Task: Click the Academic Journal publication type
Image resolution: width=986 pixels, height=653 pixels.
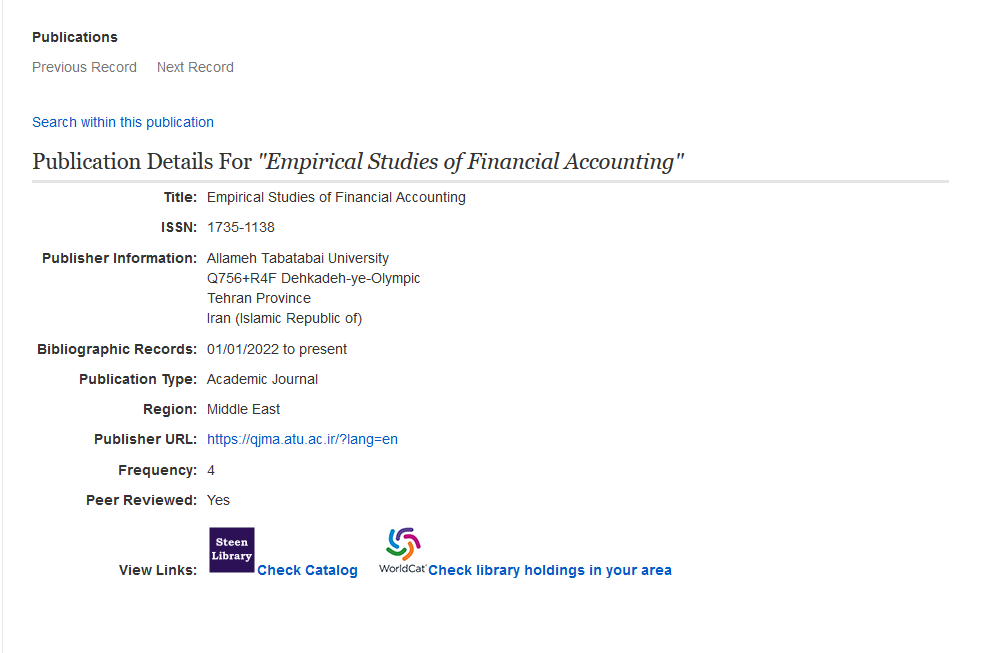Action: pos(262,379)
